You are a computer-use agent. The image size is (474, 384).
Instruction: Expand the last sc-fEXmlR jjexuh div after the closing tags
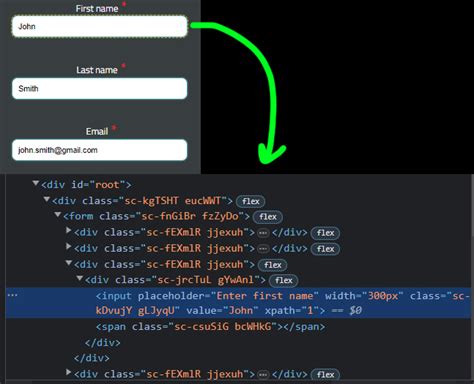(x=68, y=372)
